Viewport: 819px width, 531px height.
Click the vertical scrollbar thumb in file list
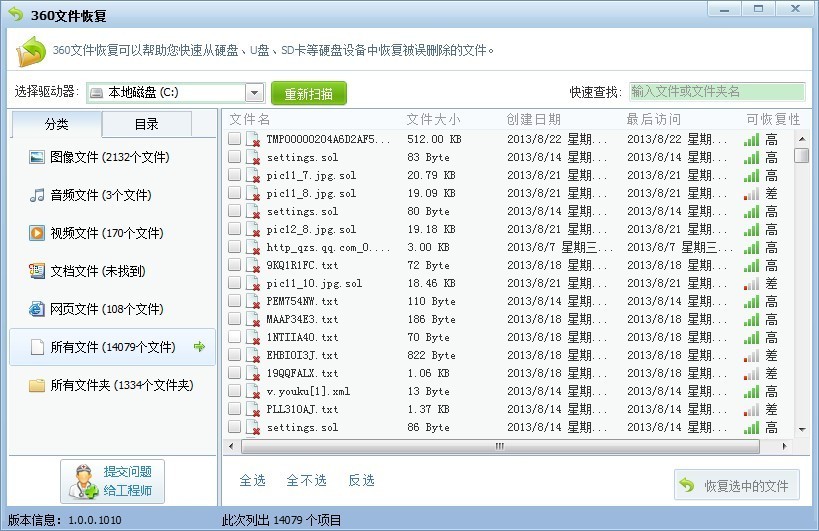coord(801,156)
